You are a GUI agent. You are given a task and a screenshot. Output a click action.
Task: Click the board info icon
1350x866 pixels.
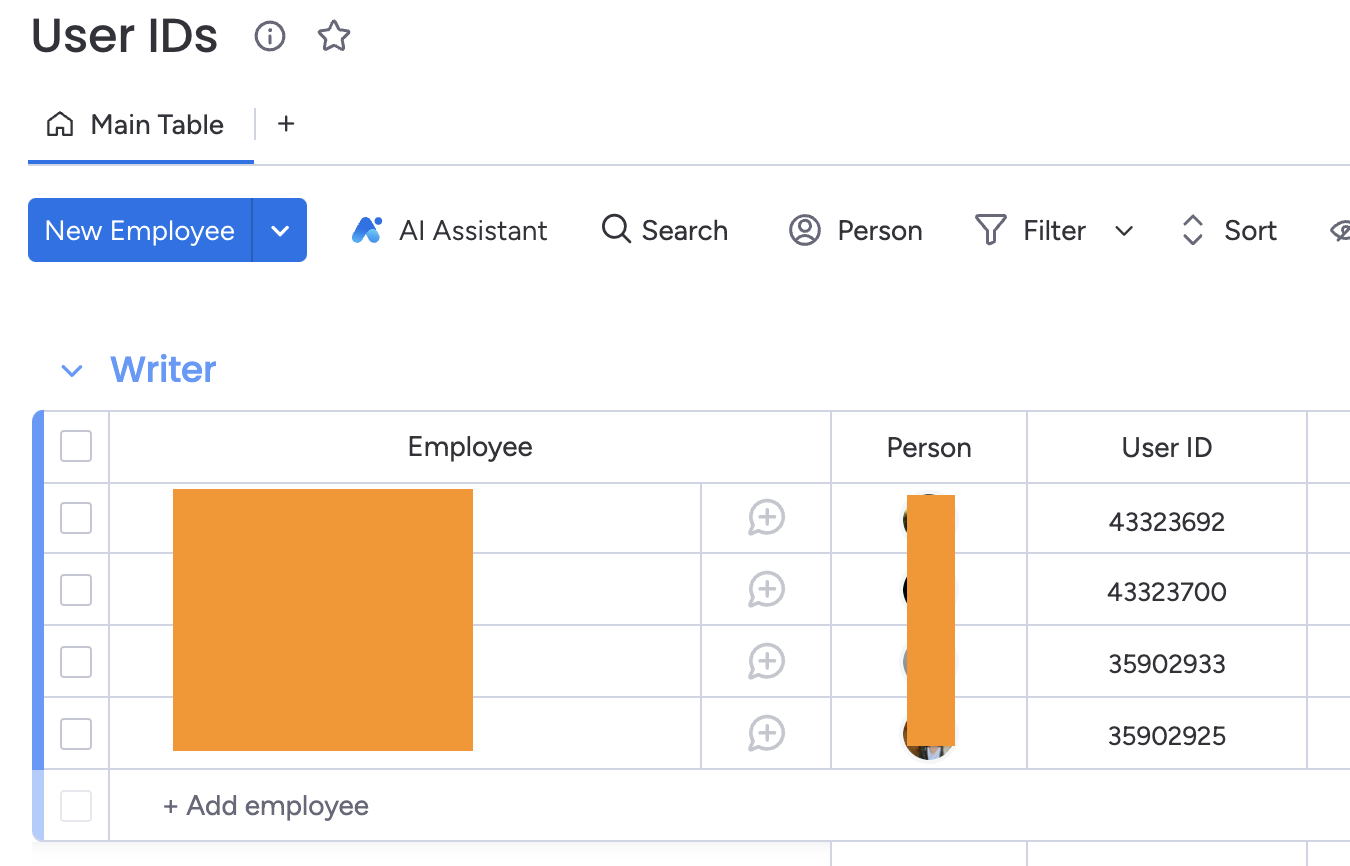tap(270, 37)
